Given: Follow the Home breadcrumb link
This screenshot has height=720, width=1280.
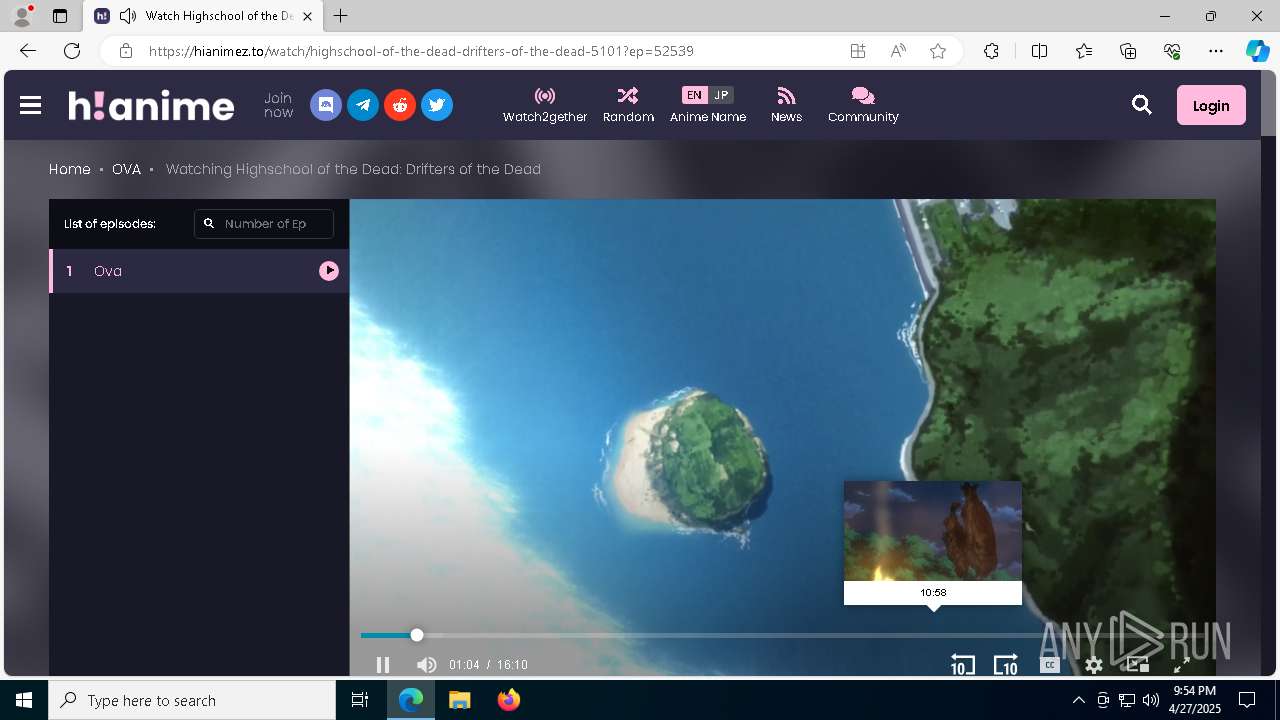Looking at the screenshot, I should click(70, 169).
